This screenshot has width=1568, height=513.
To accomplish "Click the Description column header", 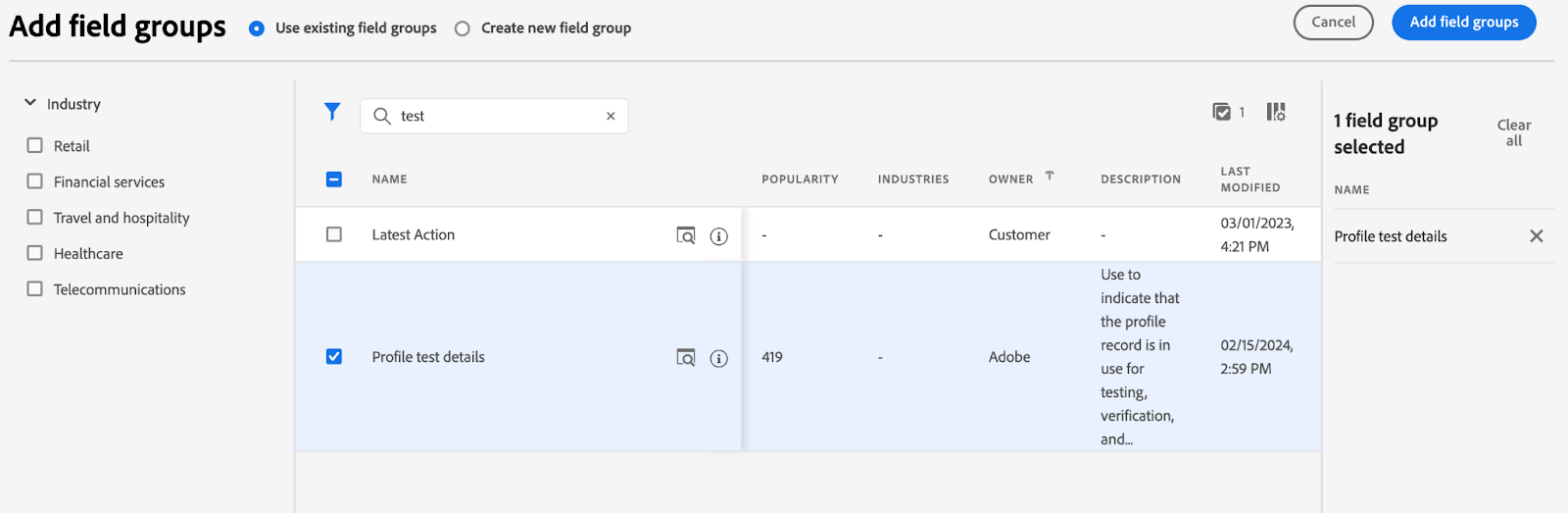I will [x=1141, y=180].
